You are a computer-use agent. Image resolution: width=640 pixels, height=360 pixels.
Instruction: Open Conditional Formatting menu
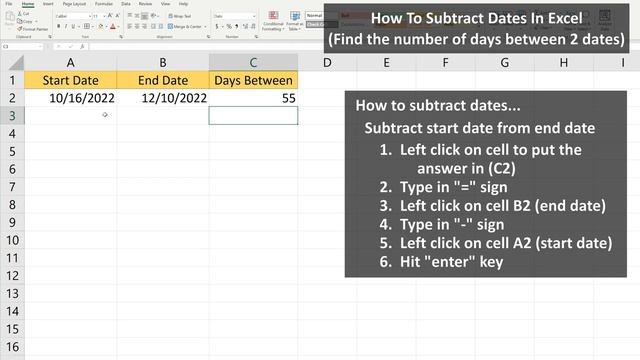pos(273,21)
